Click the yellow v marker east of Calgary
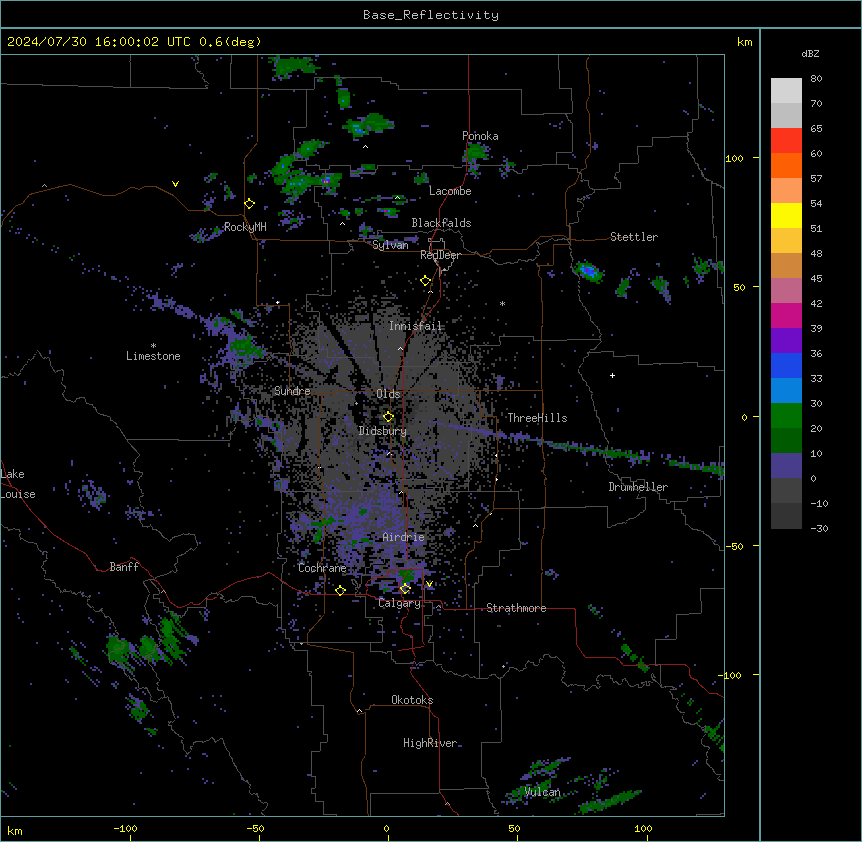 429,584
